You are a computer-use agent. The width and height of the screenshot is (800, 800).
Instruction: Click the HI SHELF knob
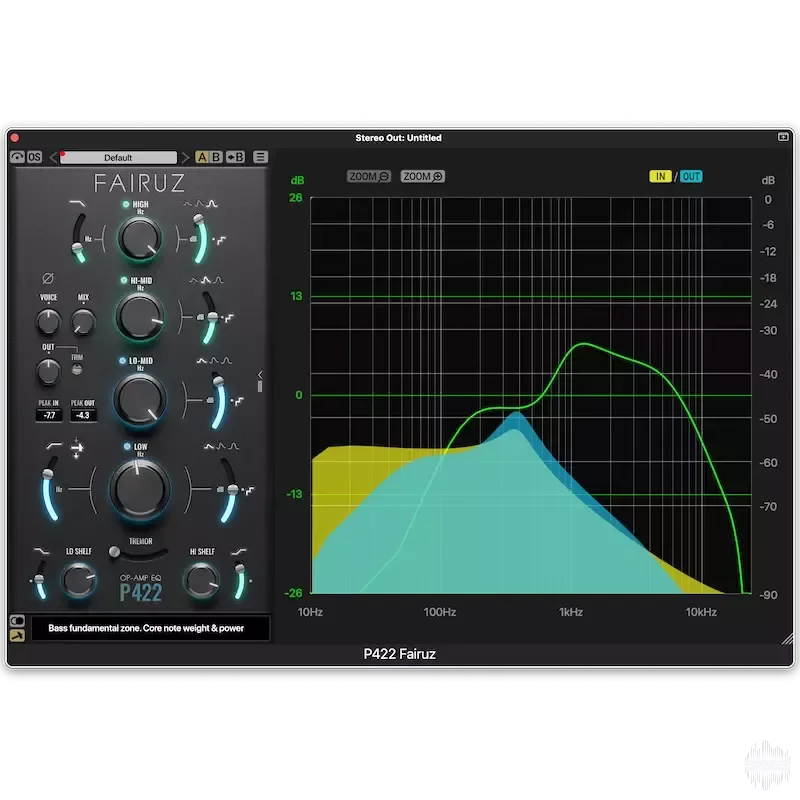click(x=202, y=580)
